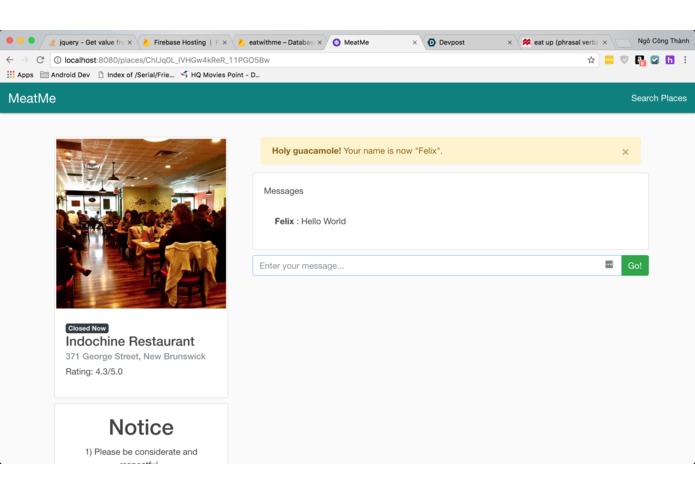Click the Rating: 4.3/5.0 text
The image size is (695, 494).
coord(94,371)
